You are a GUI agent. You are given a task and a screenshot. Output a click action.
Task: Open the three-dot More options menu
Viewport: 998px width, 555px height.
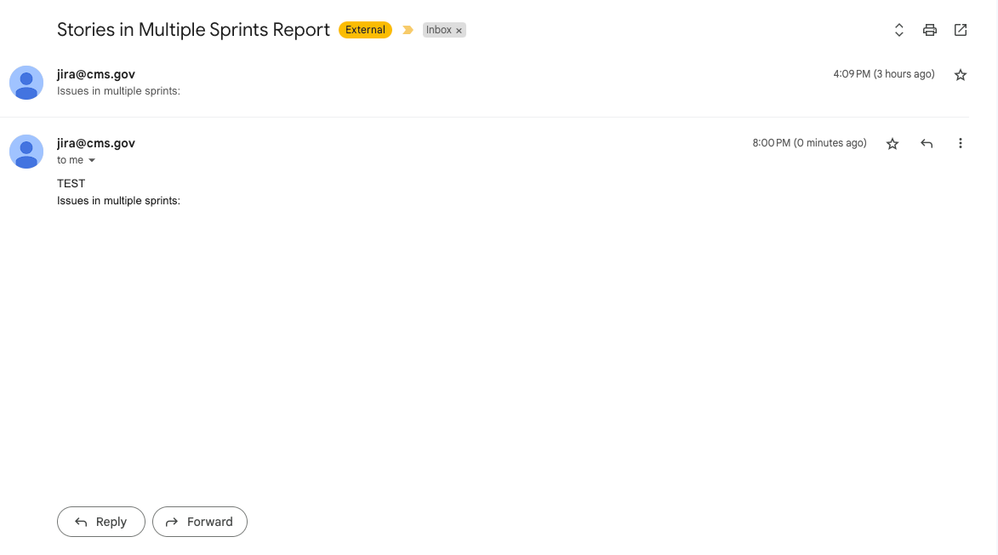(x=960, y=143)
